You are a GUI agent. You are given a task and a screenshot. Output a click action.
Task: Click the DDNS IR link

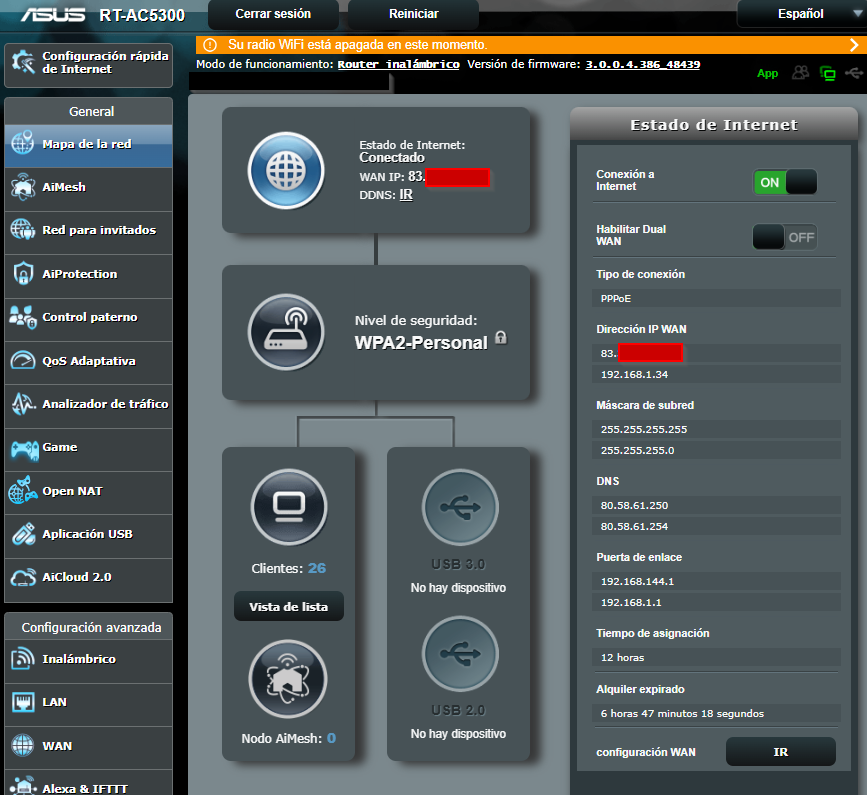(x=405, y=194)
